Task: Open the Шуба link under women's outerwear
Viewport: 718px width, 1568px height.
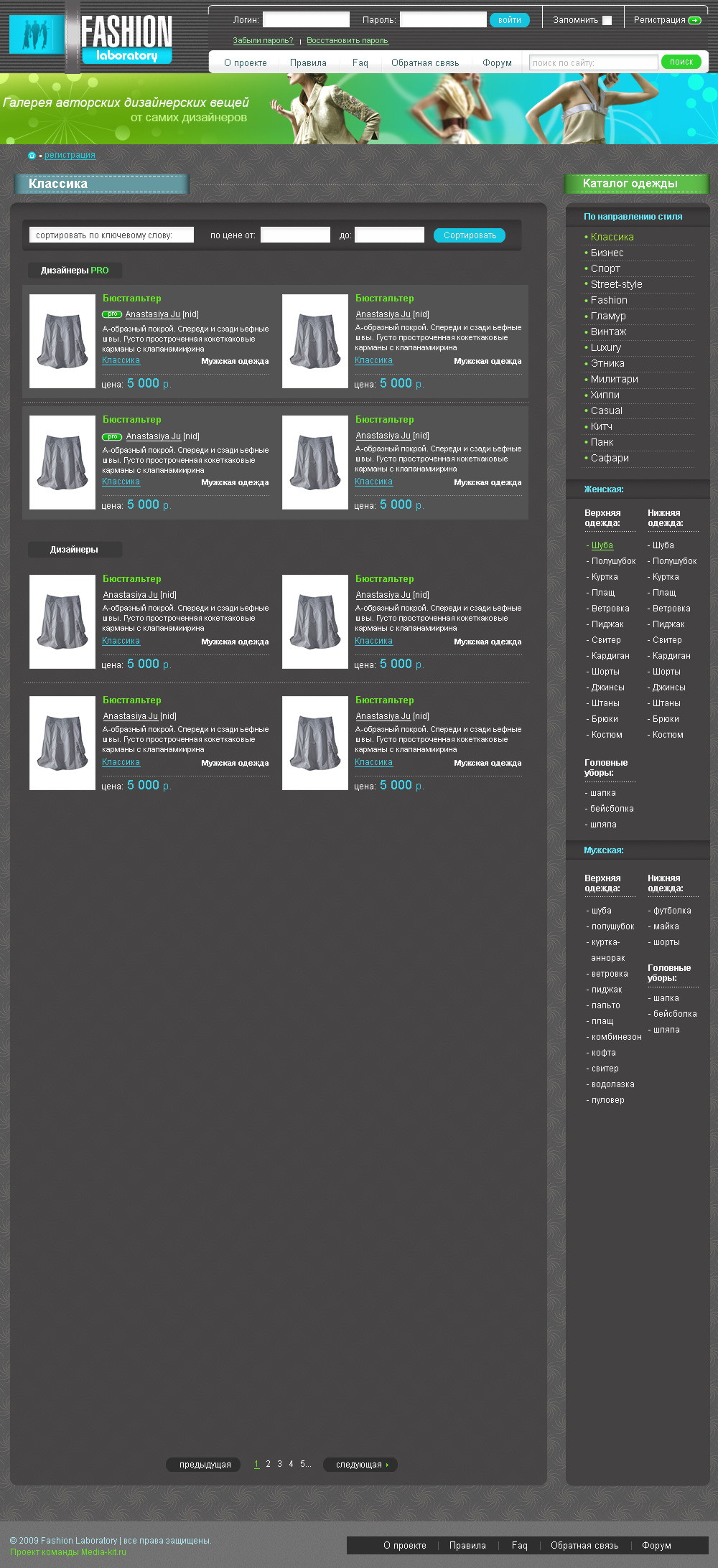Action: coord(602,545)
